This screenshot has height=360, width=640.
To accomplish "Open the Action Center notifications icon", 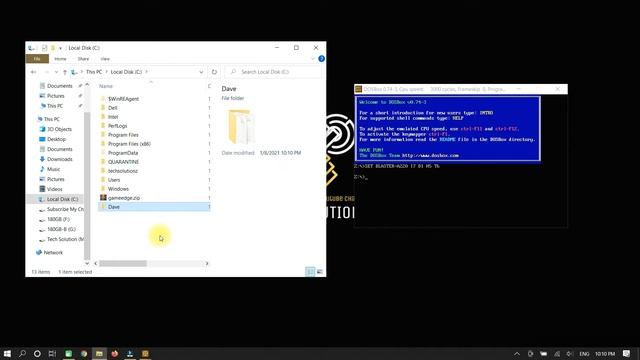I will (627, 353).
